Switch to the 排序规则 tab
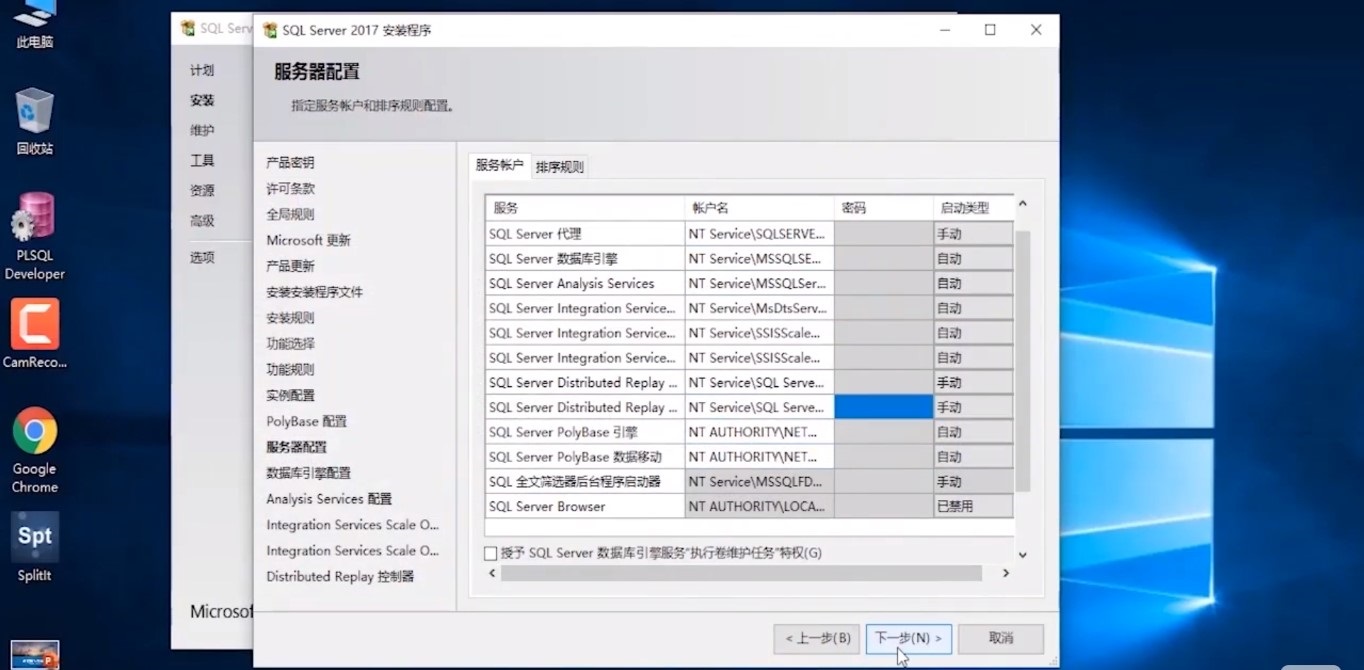 click(x=559, y=167)
